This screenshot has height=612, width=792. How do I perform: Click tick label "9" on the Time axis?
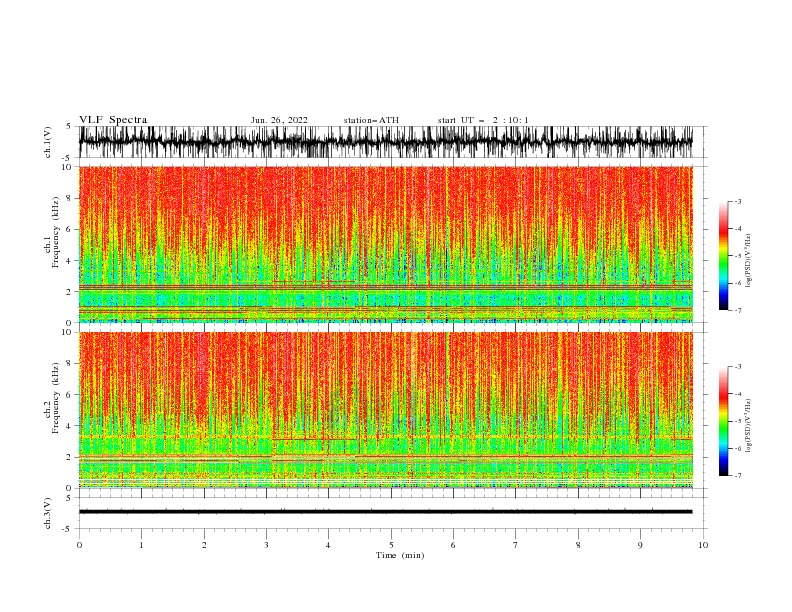(x=640, y=545)
